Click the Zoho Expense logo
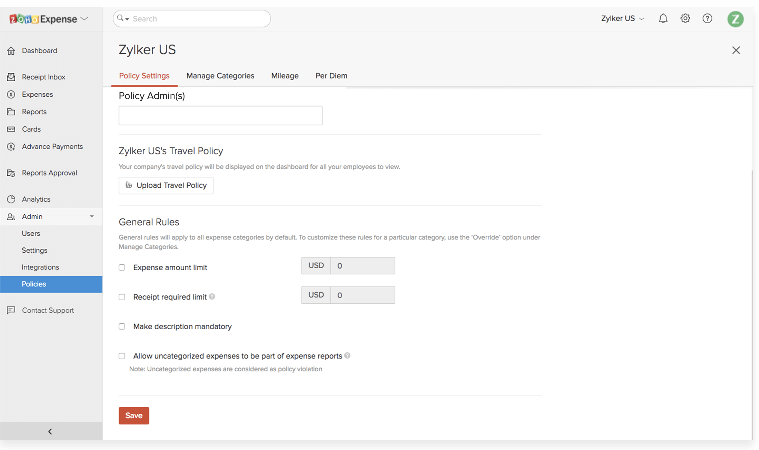Image resolution: width=759 pixels, height=450 pixels. (43, 19)
